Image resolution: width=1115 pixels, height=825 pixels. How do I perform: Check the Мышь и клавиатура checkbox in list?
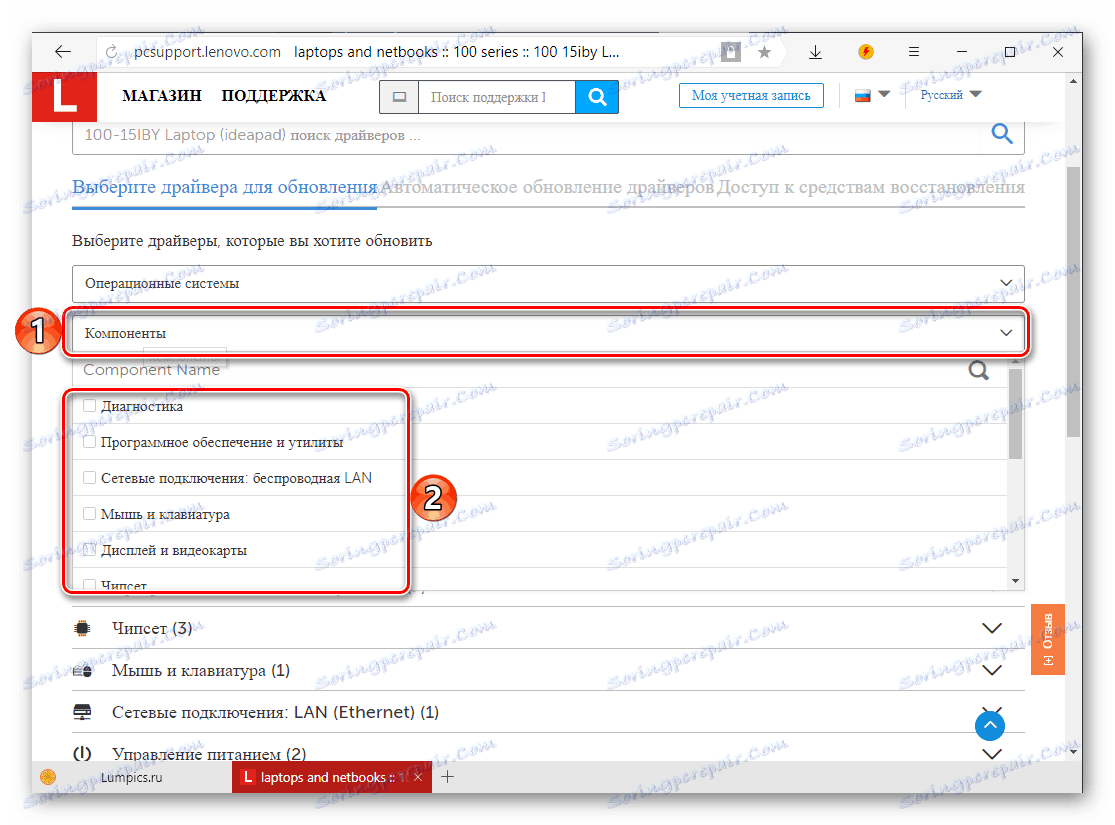tap(90, 513)
